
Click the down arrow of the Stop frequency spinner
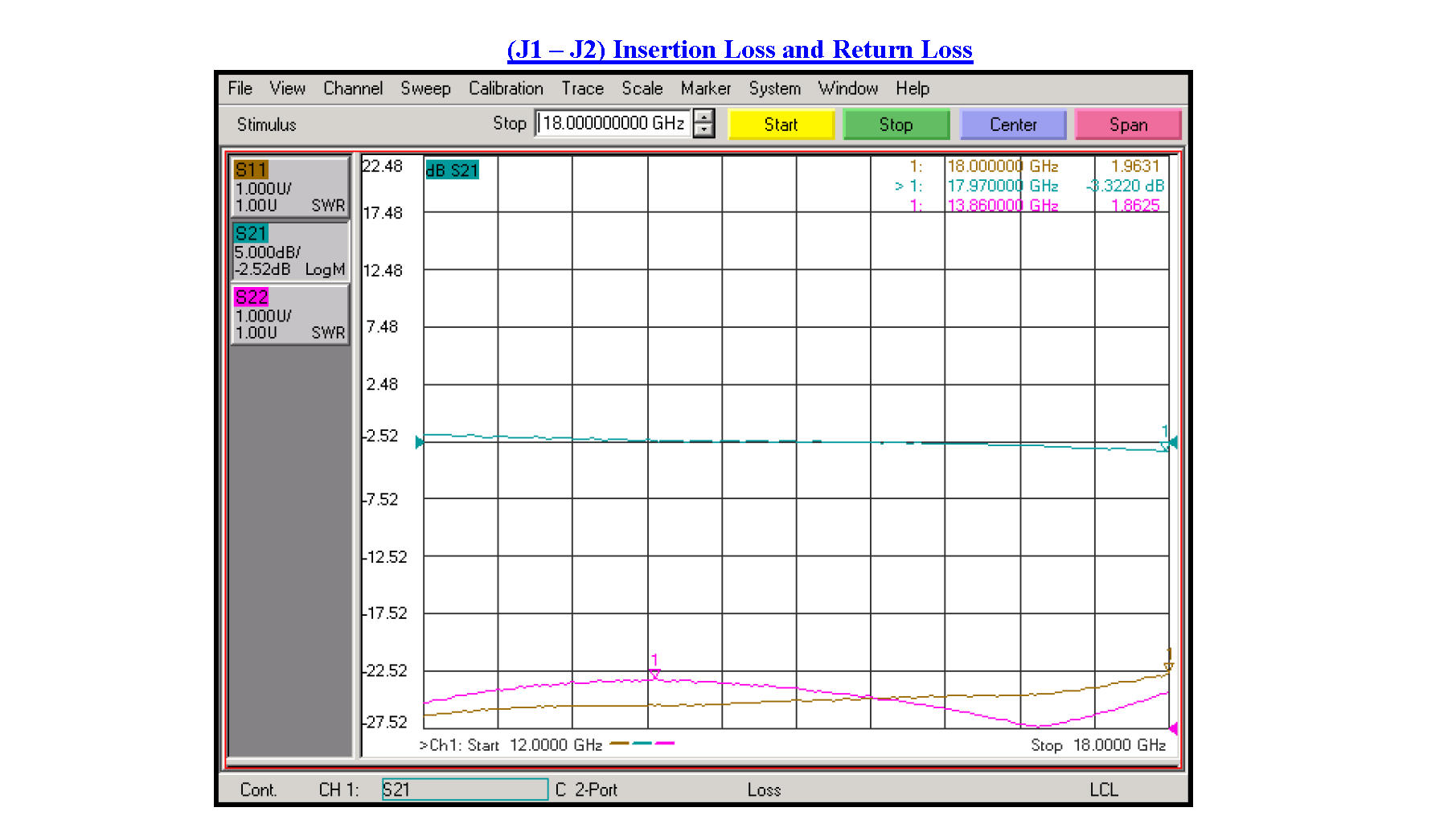point(704,130)
